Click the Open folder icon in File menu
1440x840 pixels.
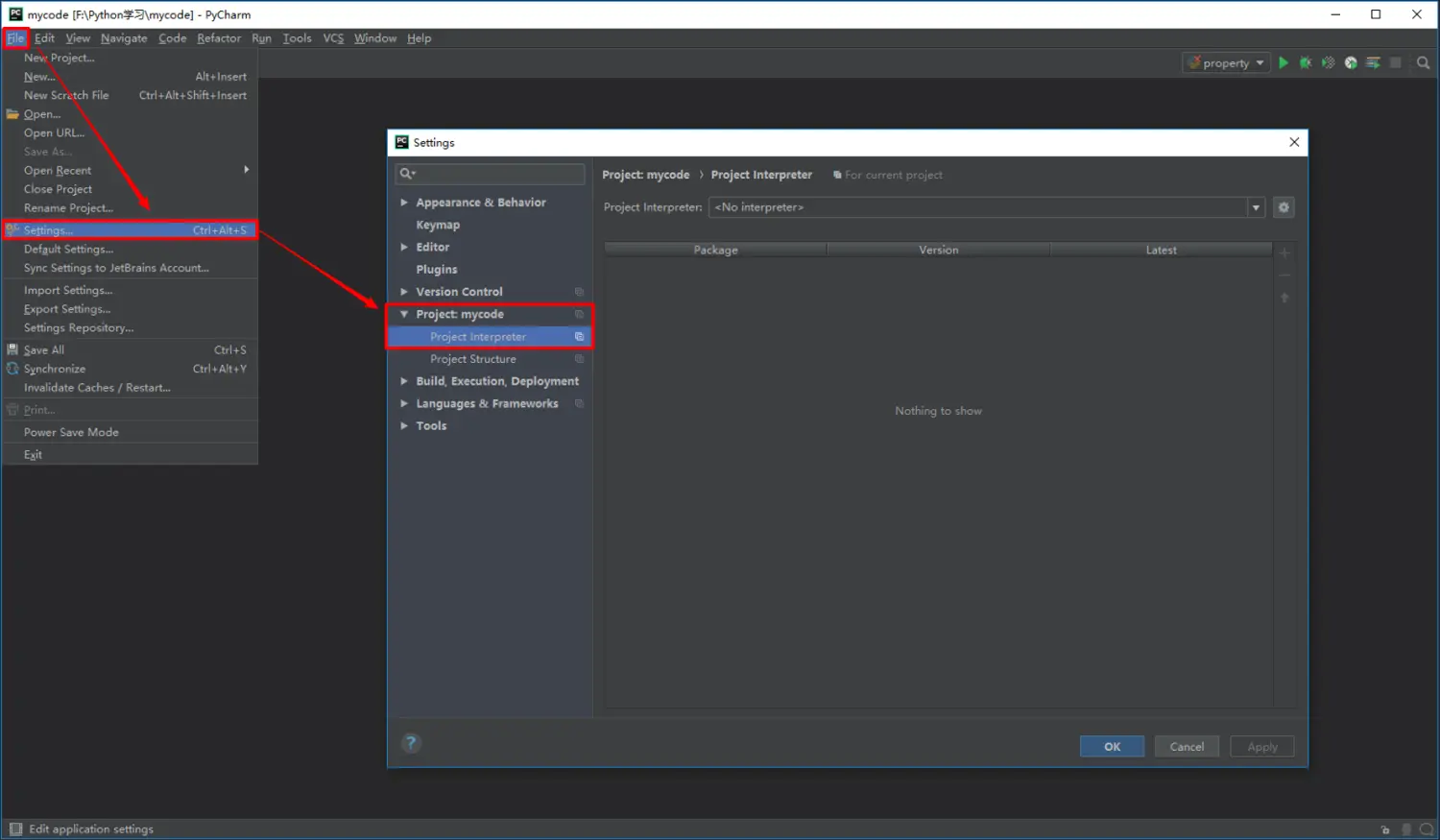(12, 114)
